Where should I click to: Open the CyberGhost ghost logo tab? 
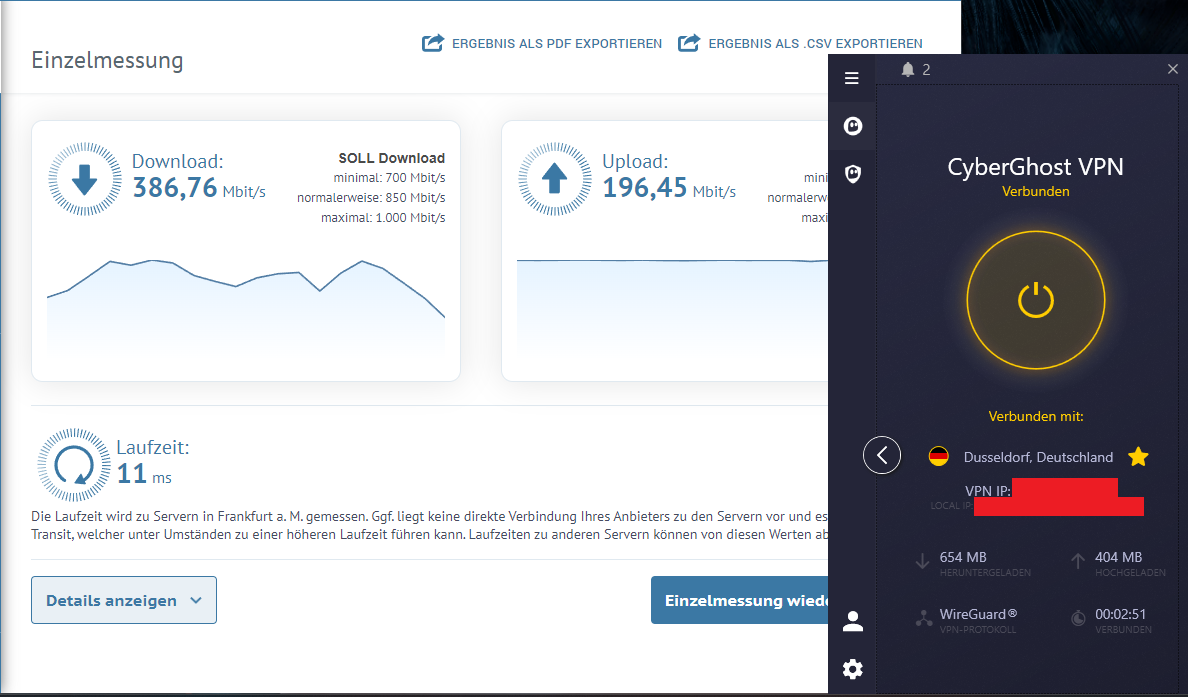point(853,126)
